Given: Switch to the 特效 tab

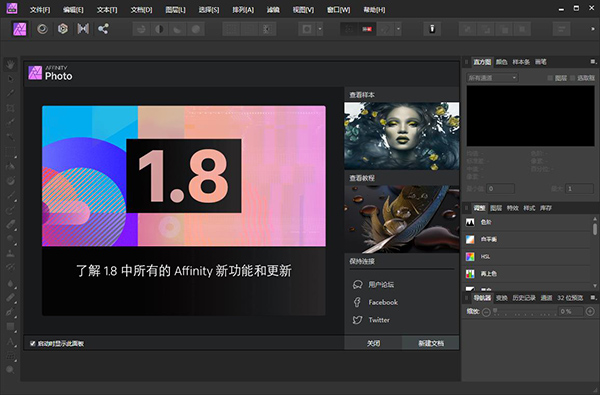Looking at the screenshot, I should pos(512,208).
